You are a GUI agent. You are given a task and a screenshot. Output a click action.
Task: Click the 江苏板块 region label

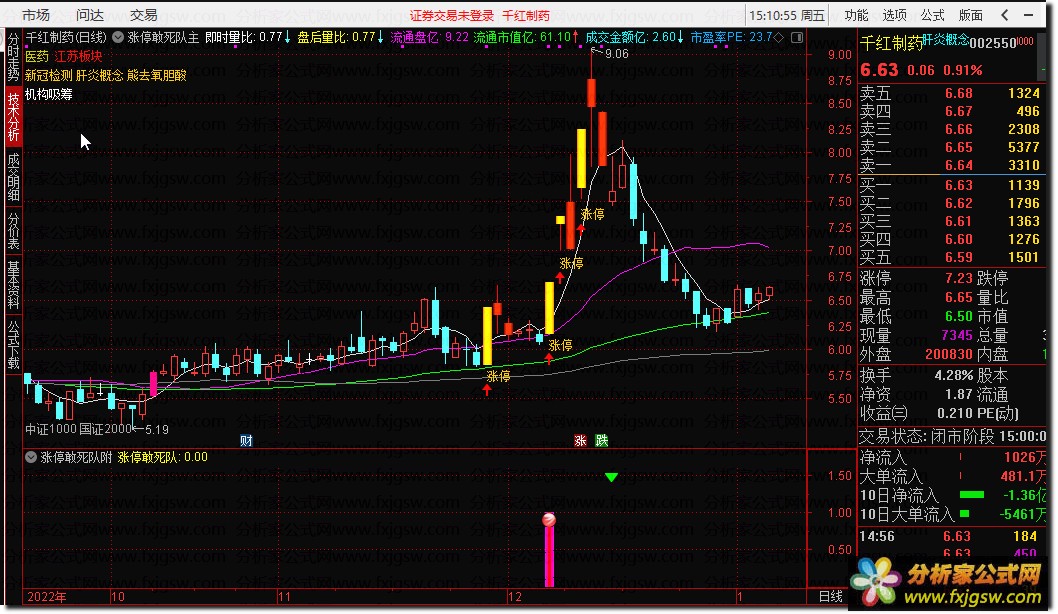pyautogui.click(x=78, y=57)
